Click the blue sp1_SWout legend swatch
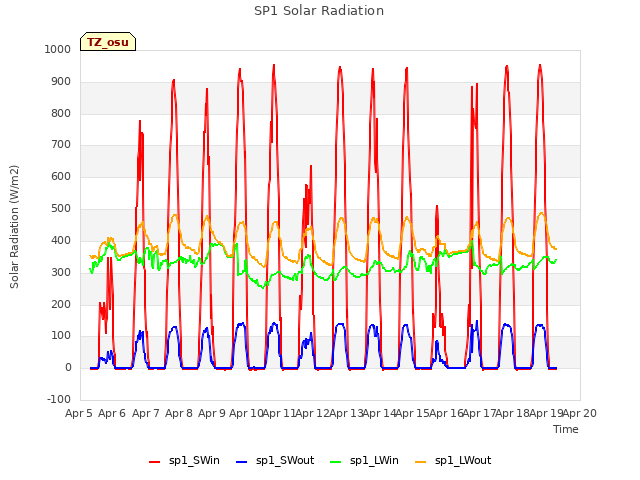The height and width of the screenshot is (480, 640). tap(242, 462)
